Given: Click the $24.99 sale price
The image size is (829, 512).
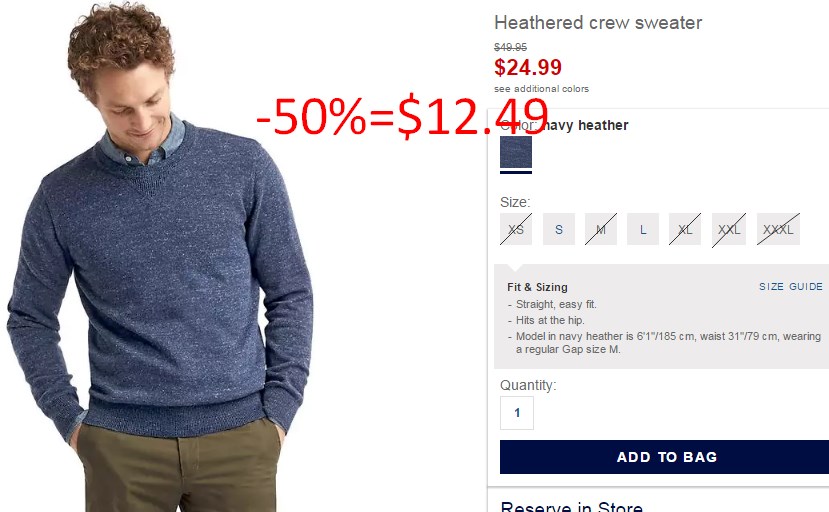Looking at the screenshot, I should point(528,67).
